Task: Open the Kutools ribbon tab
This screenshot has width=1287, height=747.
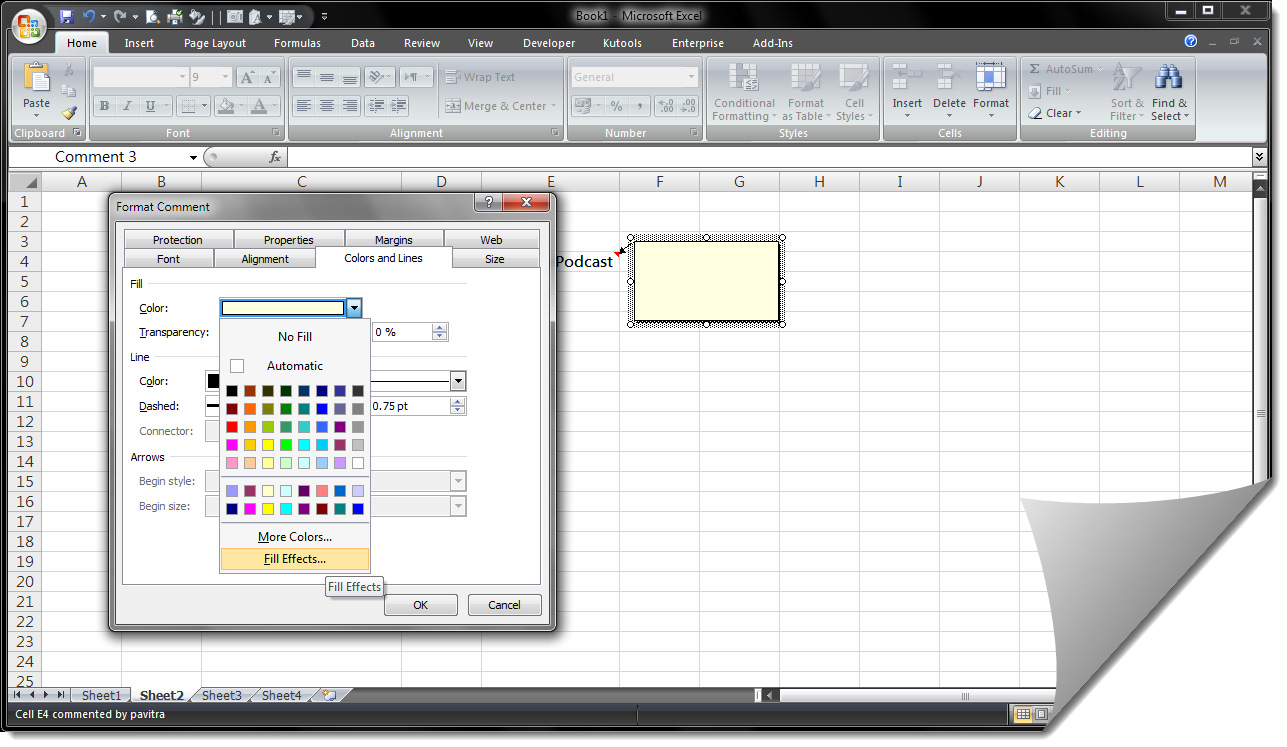Action: (622, 42)
